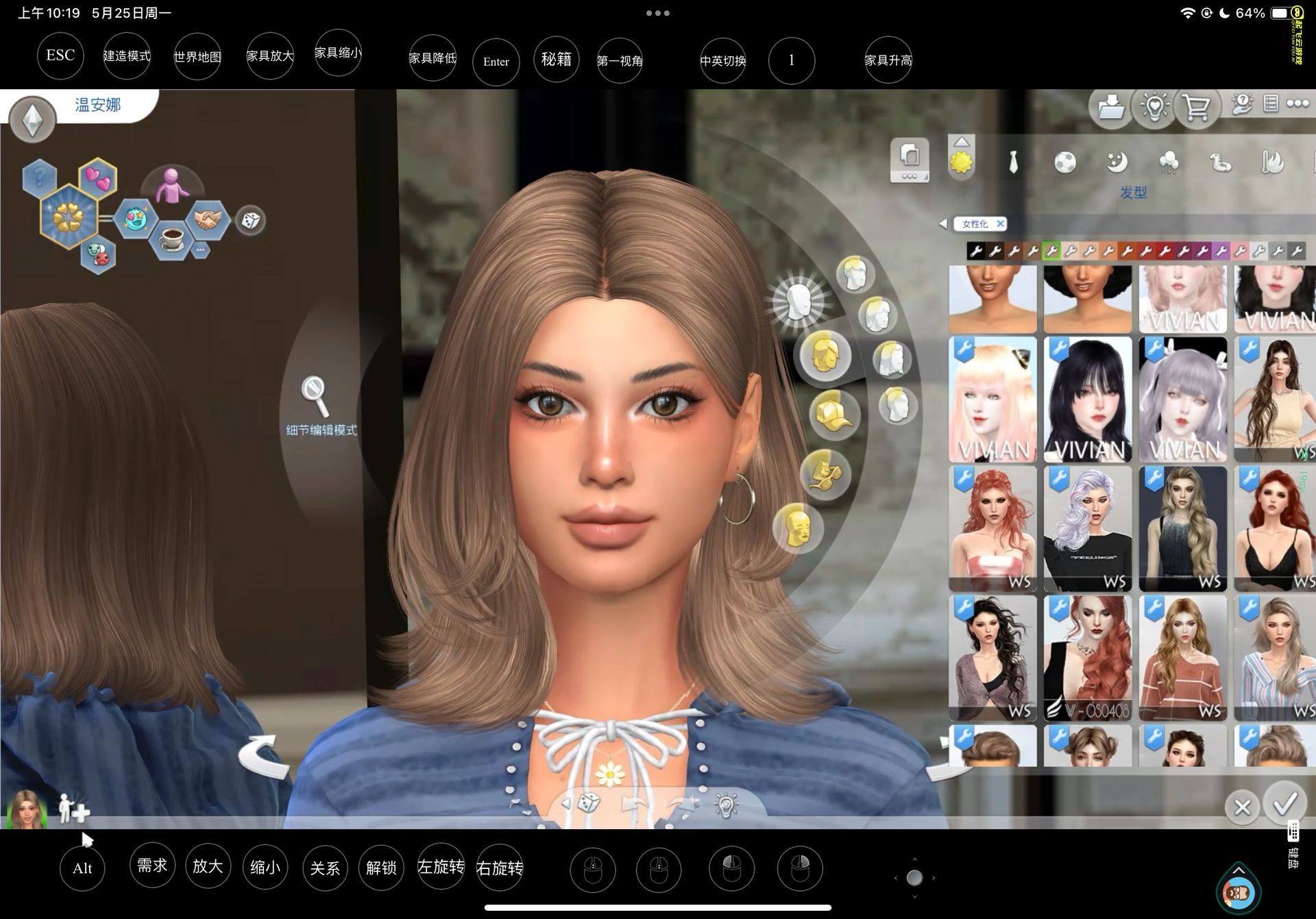Click the randomize dice beside the undo arrow

tap(589, 802)
